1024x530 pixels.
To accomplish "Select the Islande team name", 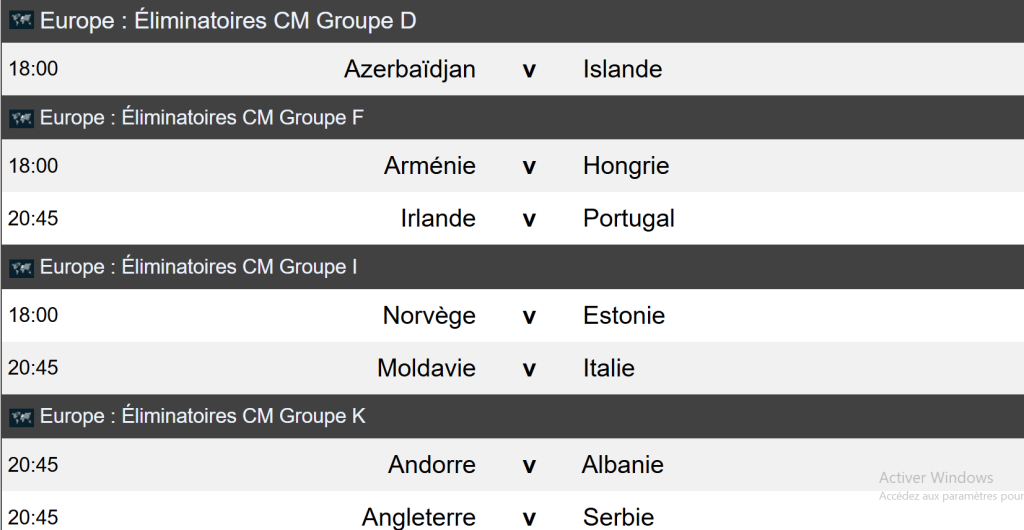I will 622,69.
